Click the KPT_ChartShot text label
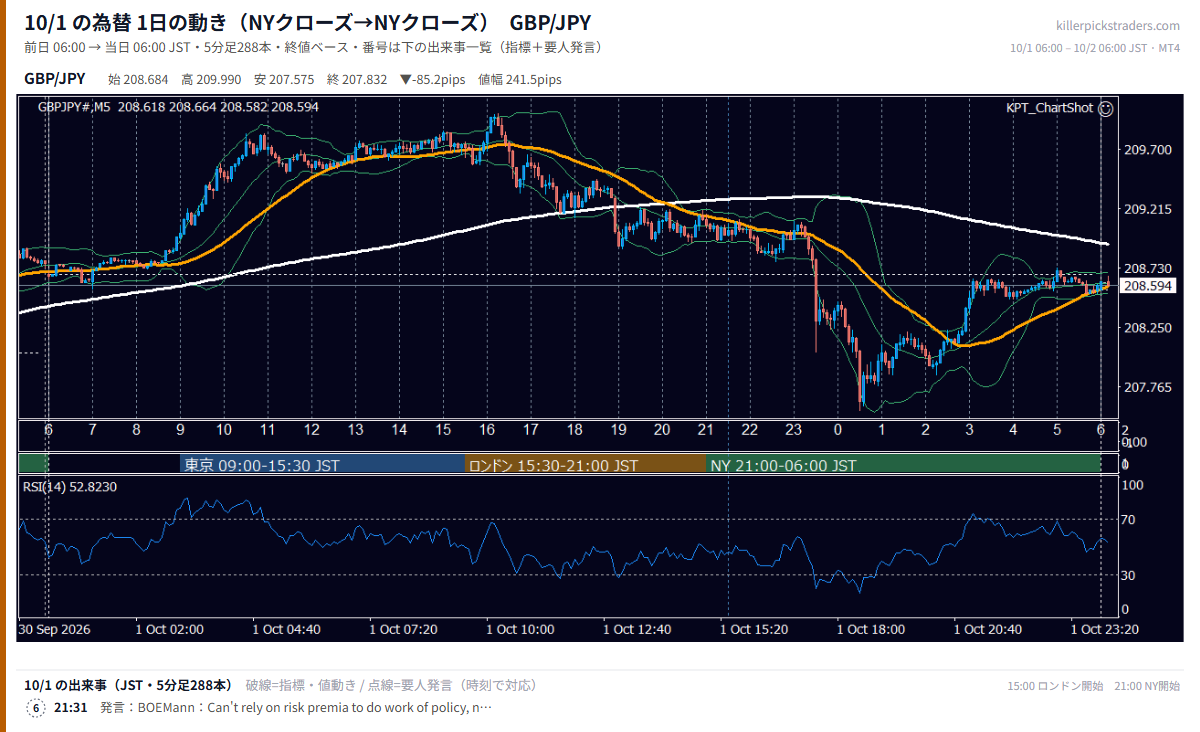The width and height of the screenshot is (1200, 732). (1049, 108)
